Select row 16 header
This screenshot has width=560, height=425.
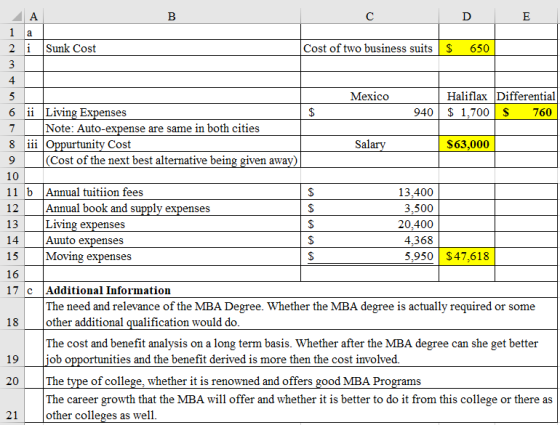point(12,274)
